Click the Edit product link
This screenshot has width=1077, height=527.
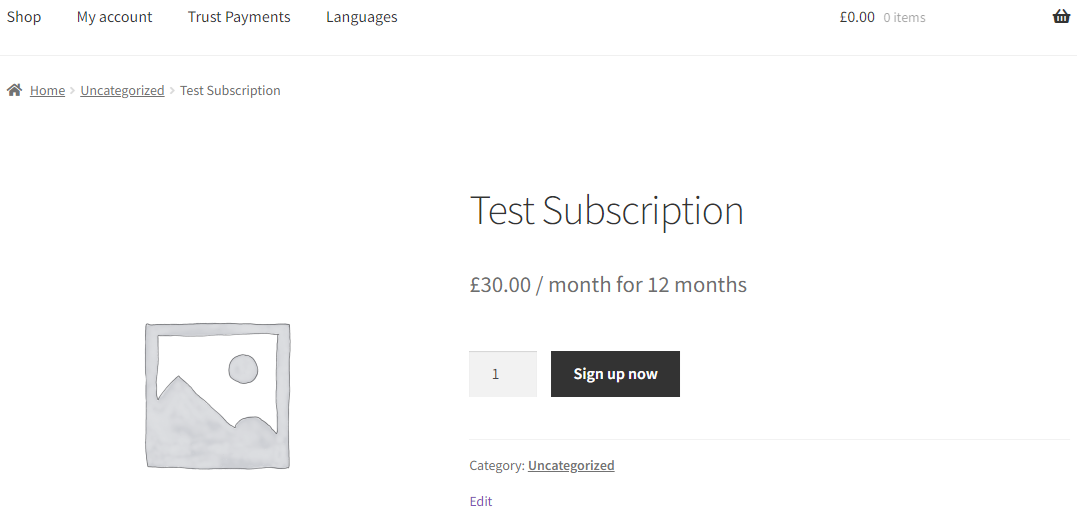(481, 502)
